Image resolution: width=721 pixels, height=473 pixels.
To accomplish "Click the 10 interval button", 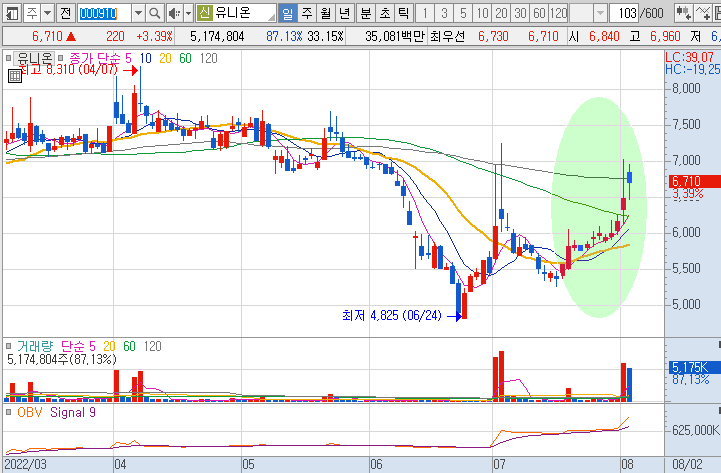I will [482, 13].
